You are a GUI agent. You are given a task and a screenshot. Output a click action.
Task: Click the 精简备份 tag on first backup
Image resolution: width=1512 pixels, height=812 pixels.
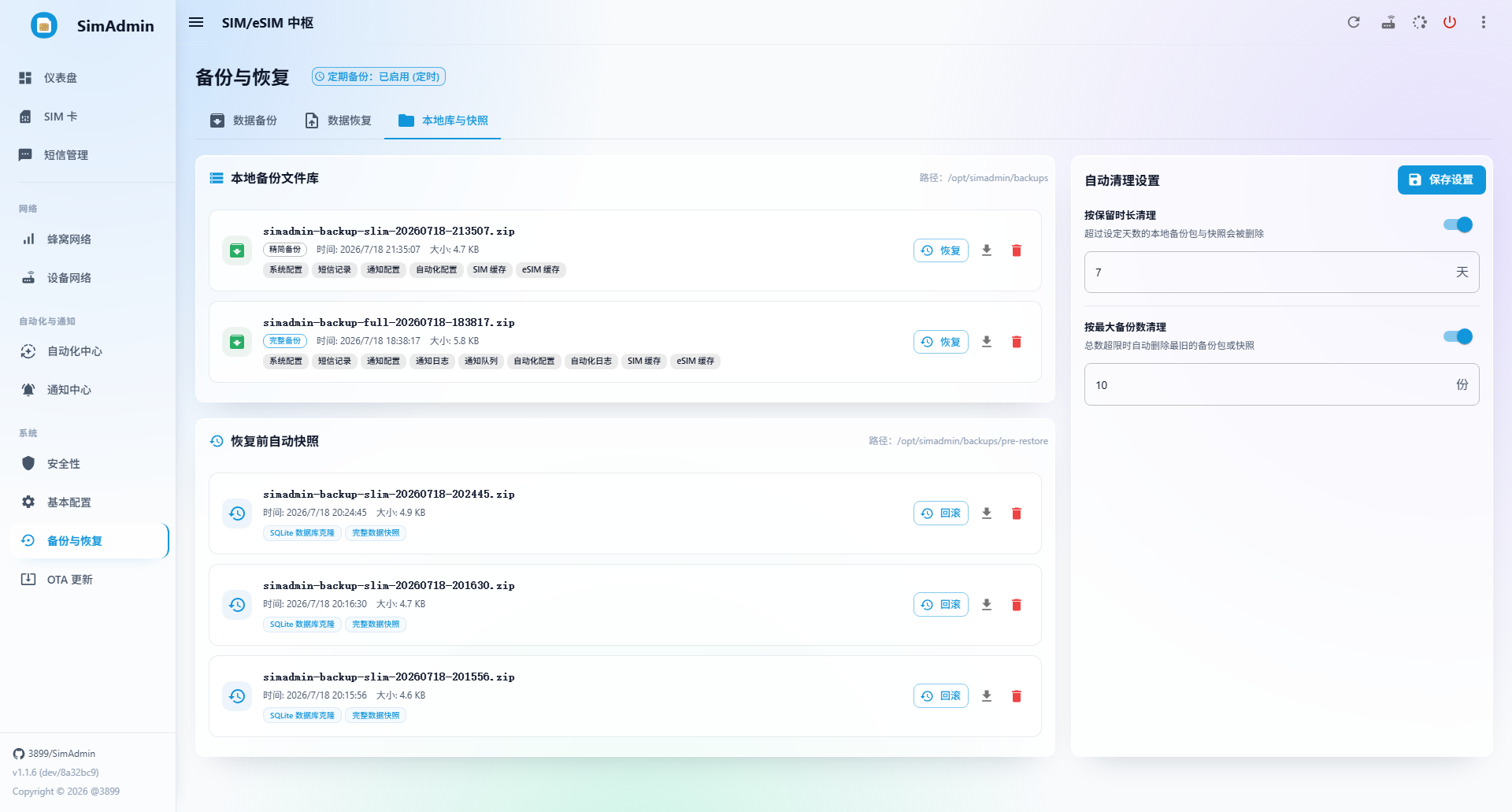pos(285,250)
